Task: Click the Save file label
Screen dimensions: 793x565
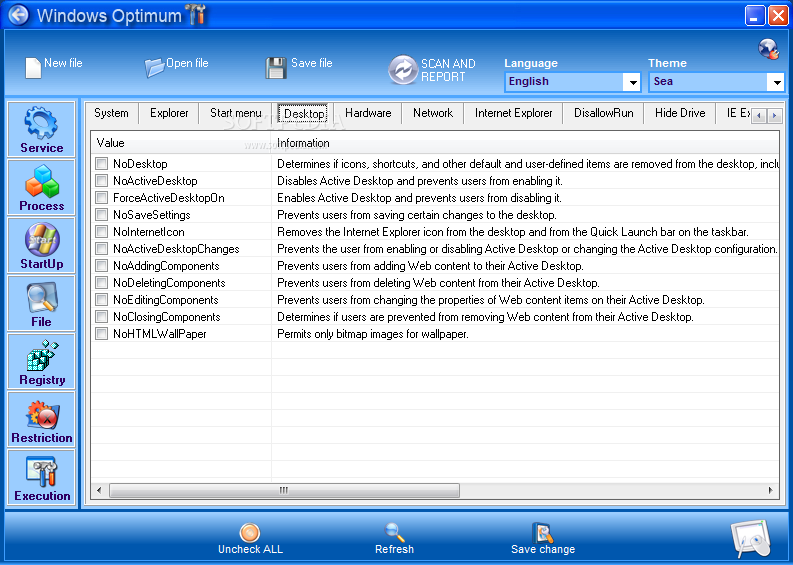Action: click(x=312, y=63)
